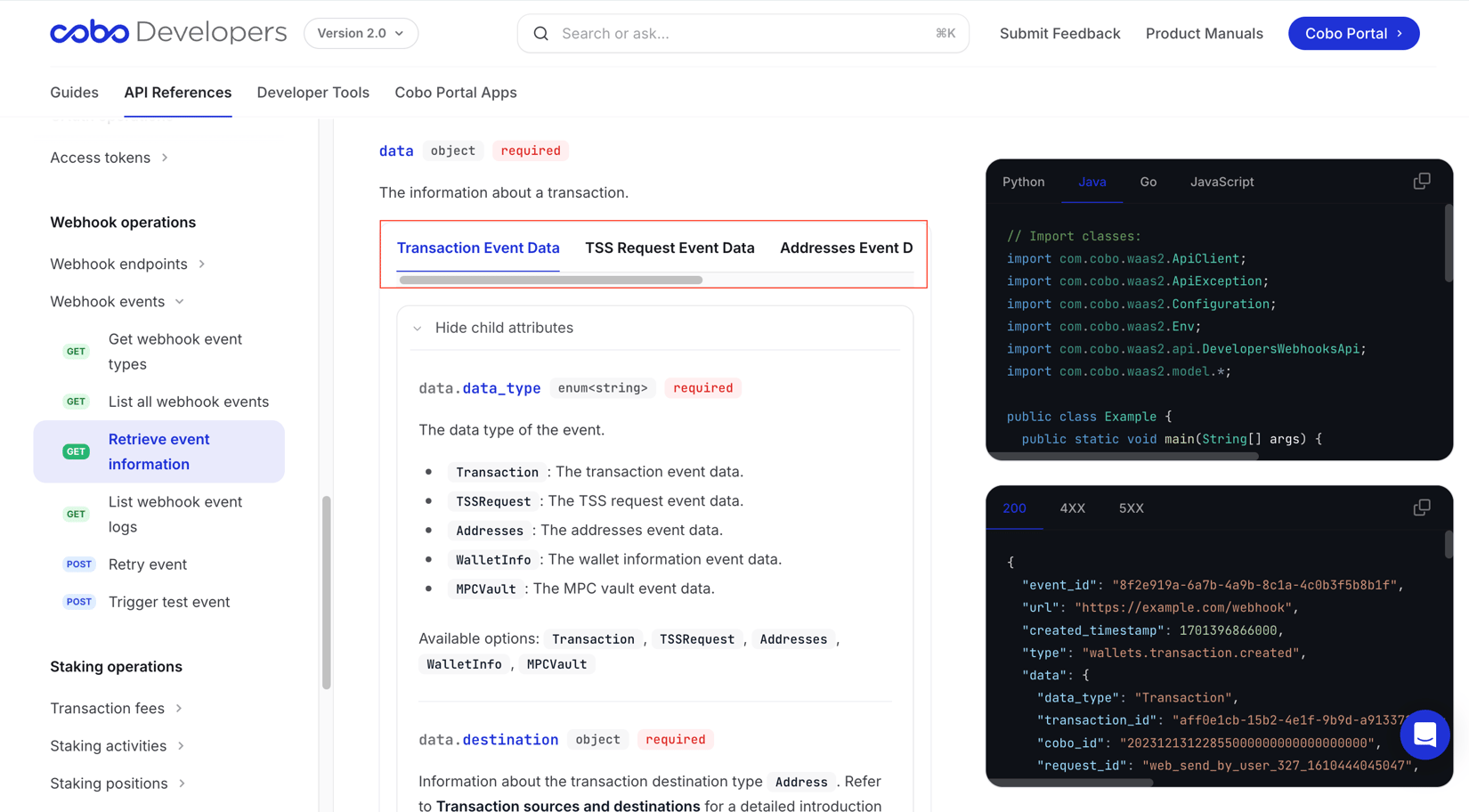Open Trigger test event page
The image size is (1469, 812).
click(169, 602)
